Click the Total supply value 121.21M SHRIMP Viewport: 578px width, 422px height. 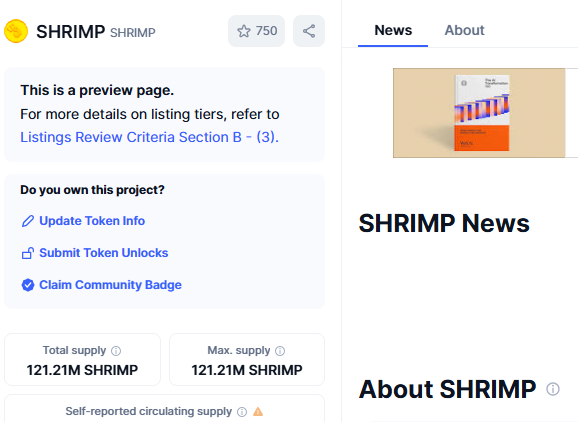click(82, 370)
